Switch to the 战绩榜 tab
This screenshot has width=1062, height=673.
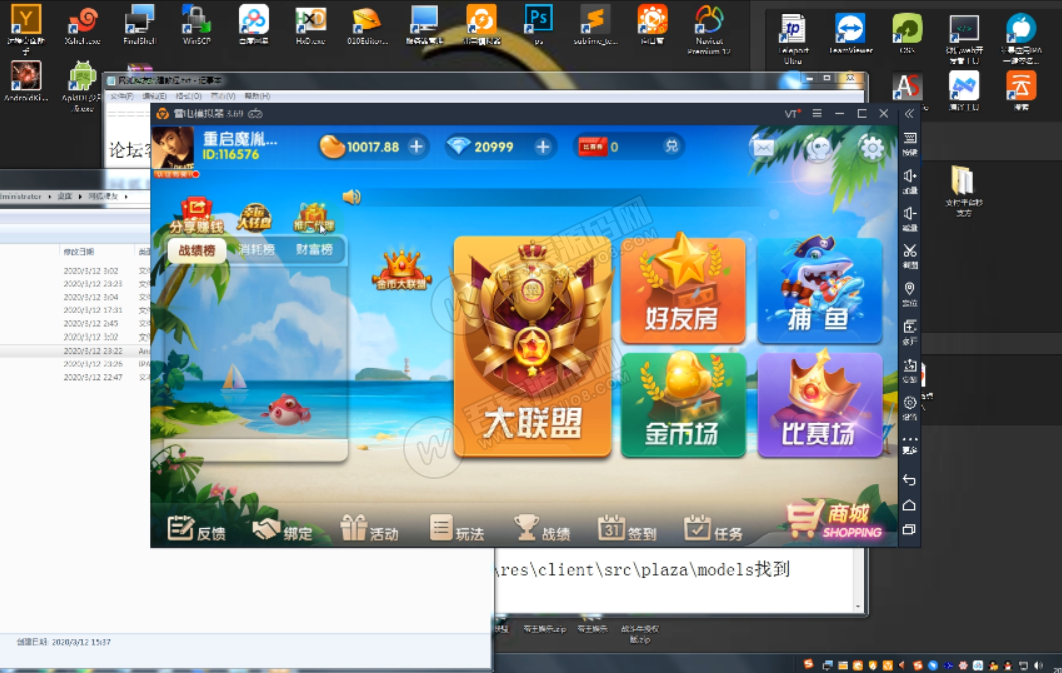click(197, 250)
